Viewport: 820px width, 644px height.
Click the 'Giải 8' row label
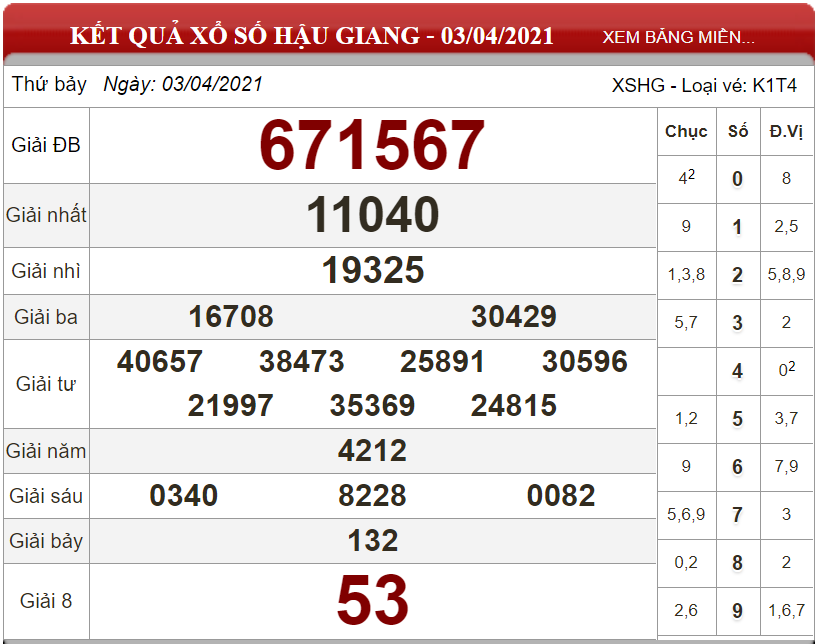(46, 601)
